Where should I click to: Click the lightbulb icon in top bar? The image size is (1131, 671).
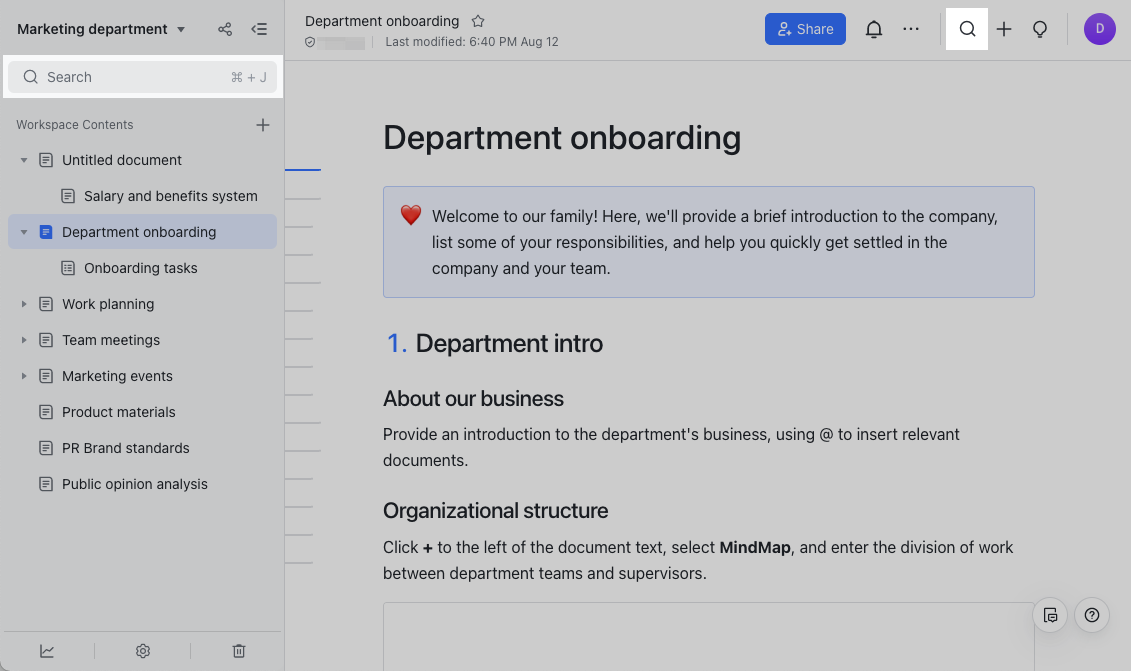pos(1040,29)
